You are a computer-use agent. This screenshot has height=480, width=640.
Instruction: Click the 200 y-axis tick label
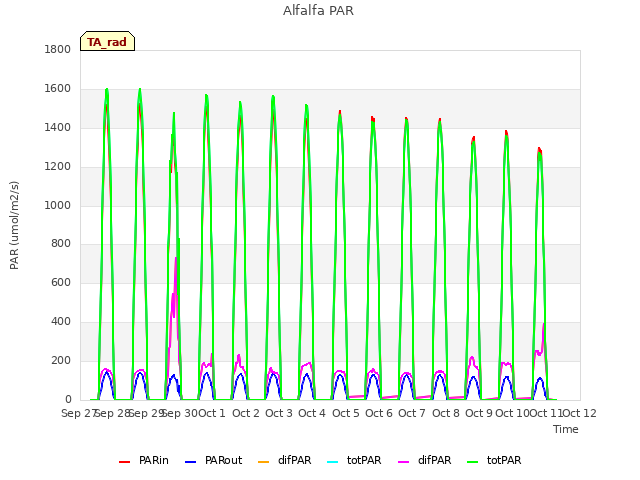pos(61,361)
